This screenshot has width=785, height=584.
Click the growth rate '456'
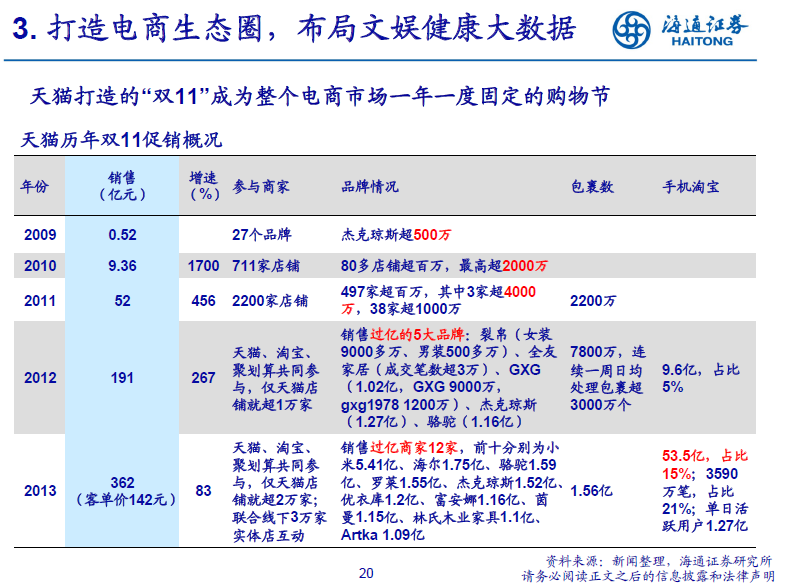[x=203, y=301]
